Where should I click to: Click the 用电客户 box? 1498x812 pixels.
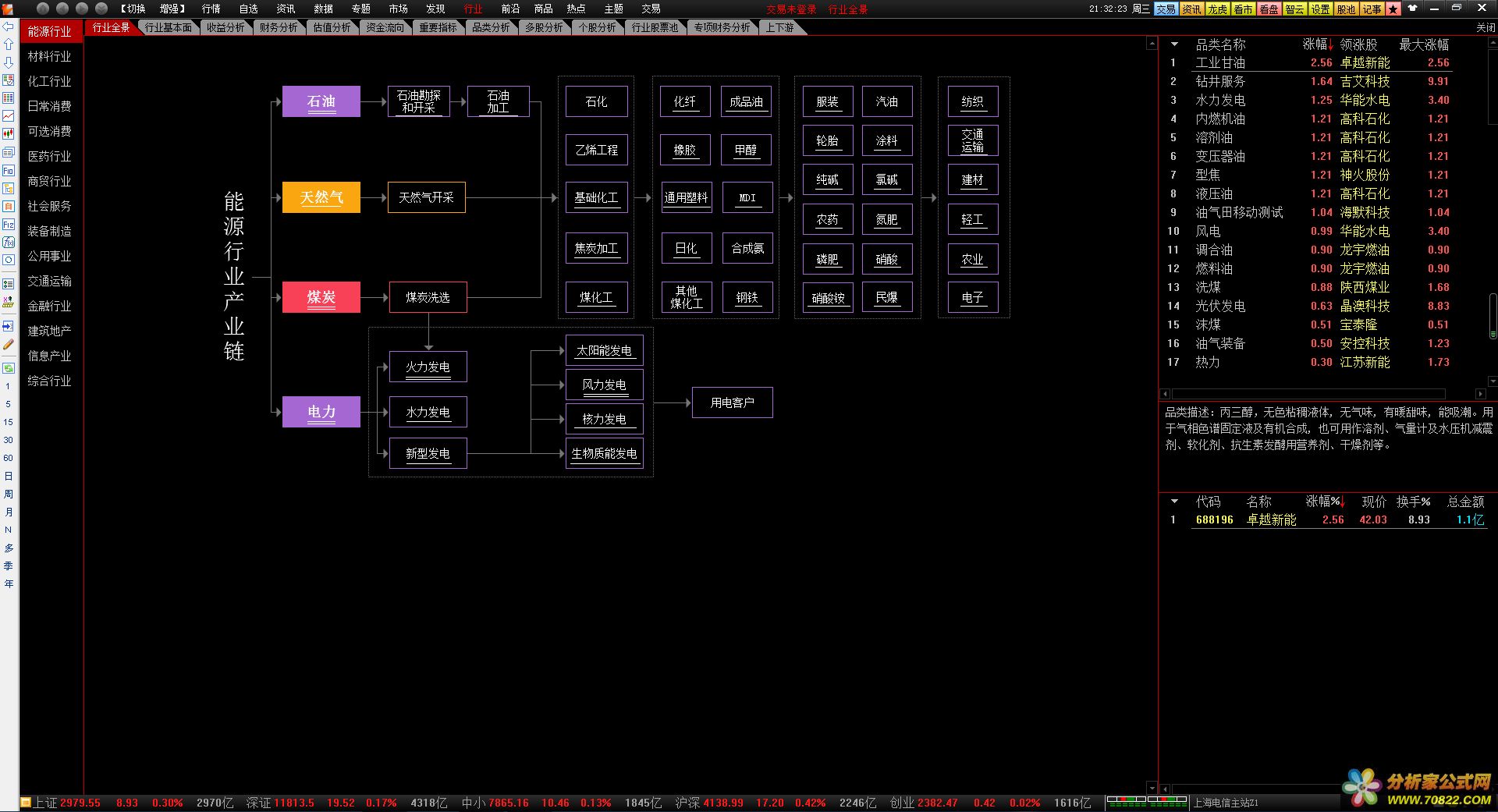tap(733, 402)
